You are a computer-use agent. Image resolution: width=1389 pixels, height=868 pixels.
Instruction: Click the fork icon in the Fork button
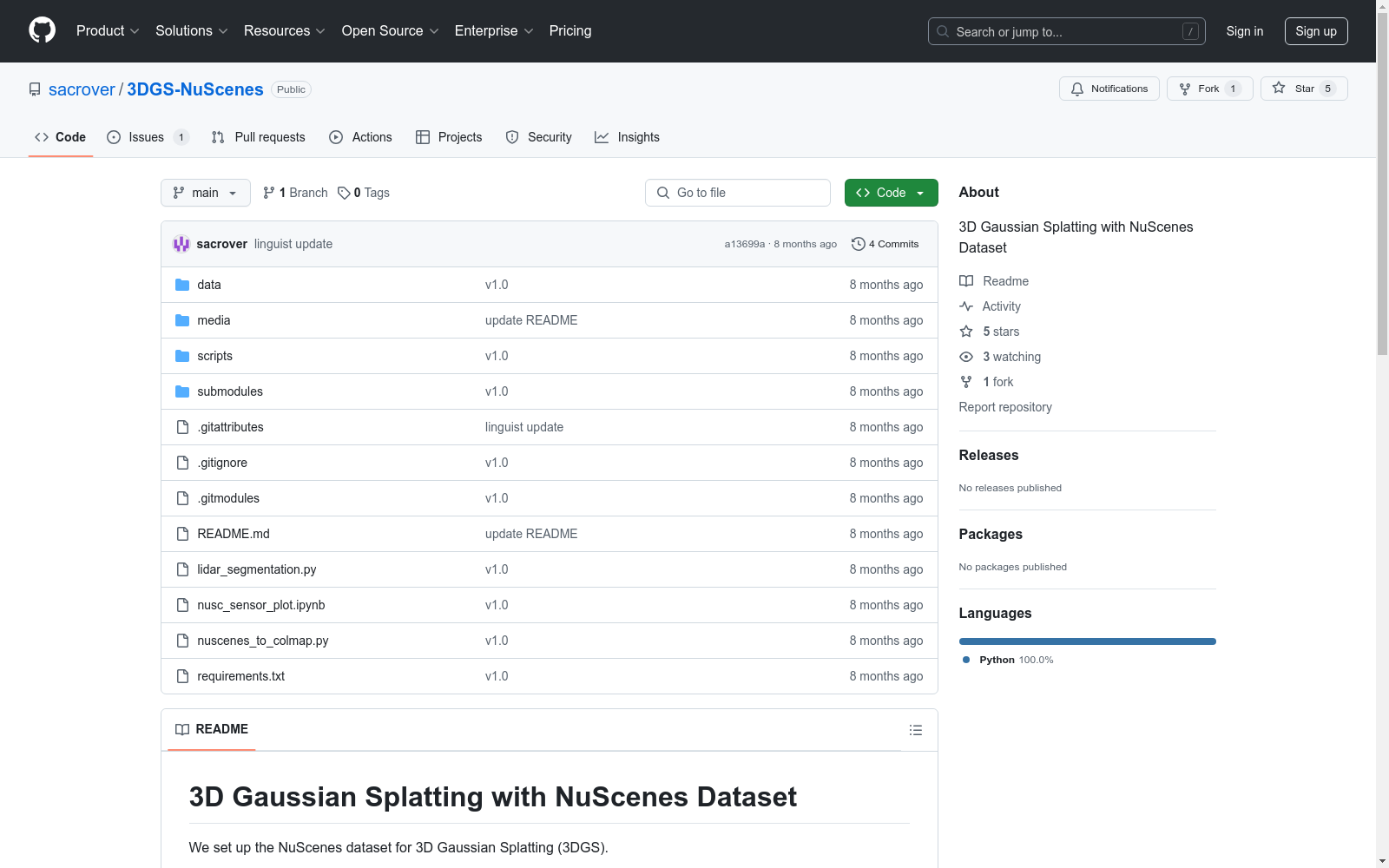click(x=1185, y=89)
